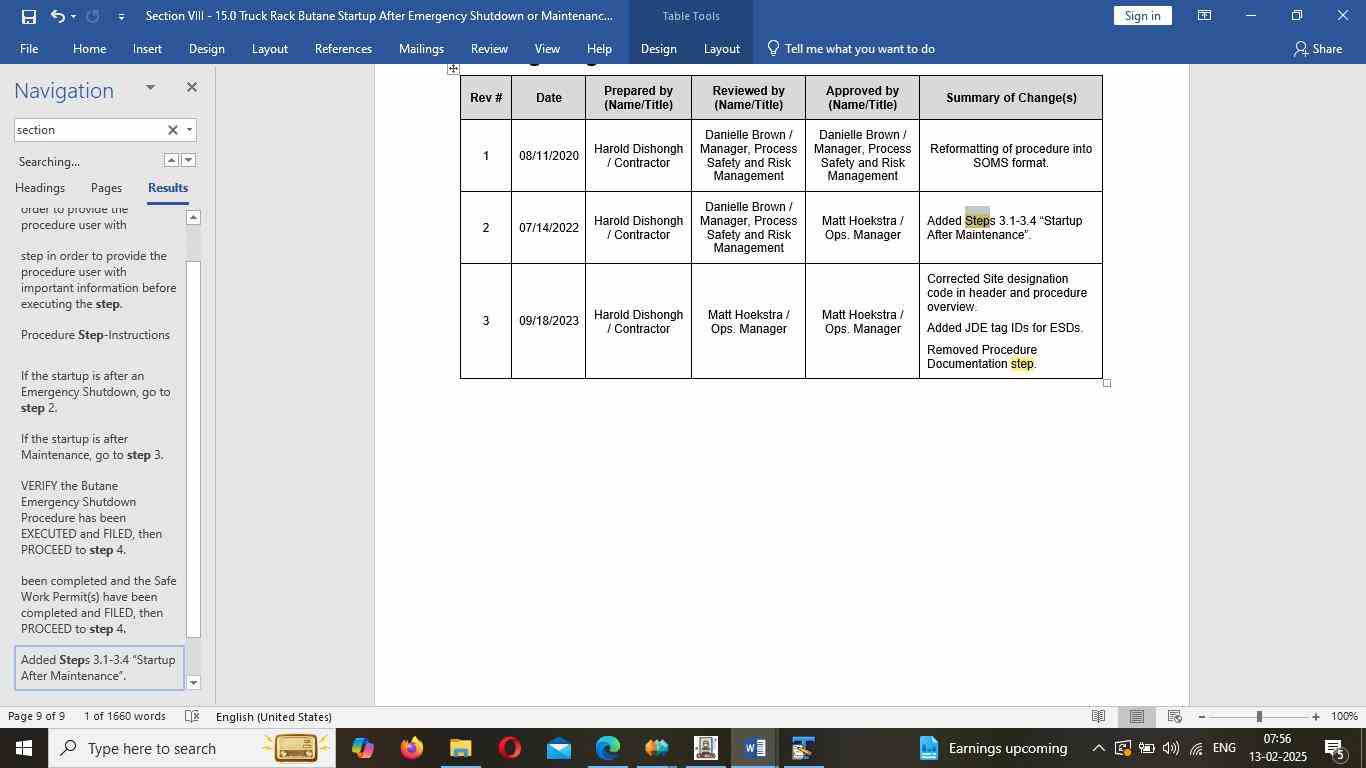Open Firefox from the taskbar
The width and height of the screenshot is (1366, 768).
pos(411,748)
